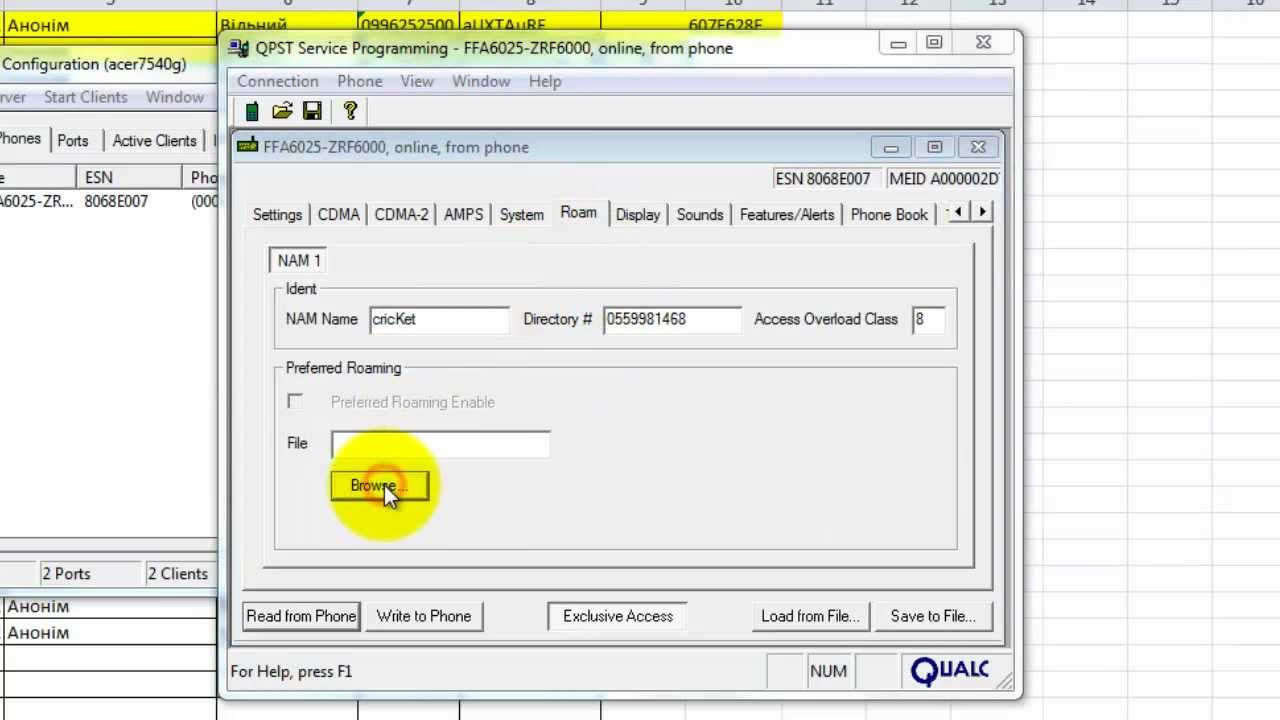Switch to the AMPS tab
The width and height of the screenshot is (1280, 720).
[463, 215]
